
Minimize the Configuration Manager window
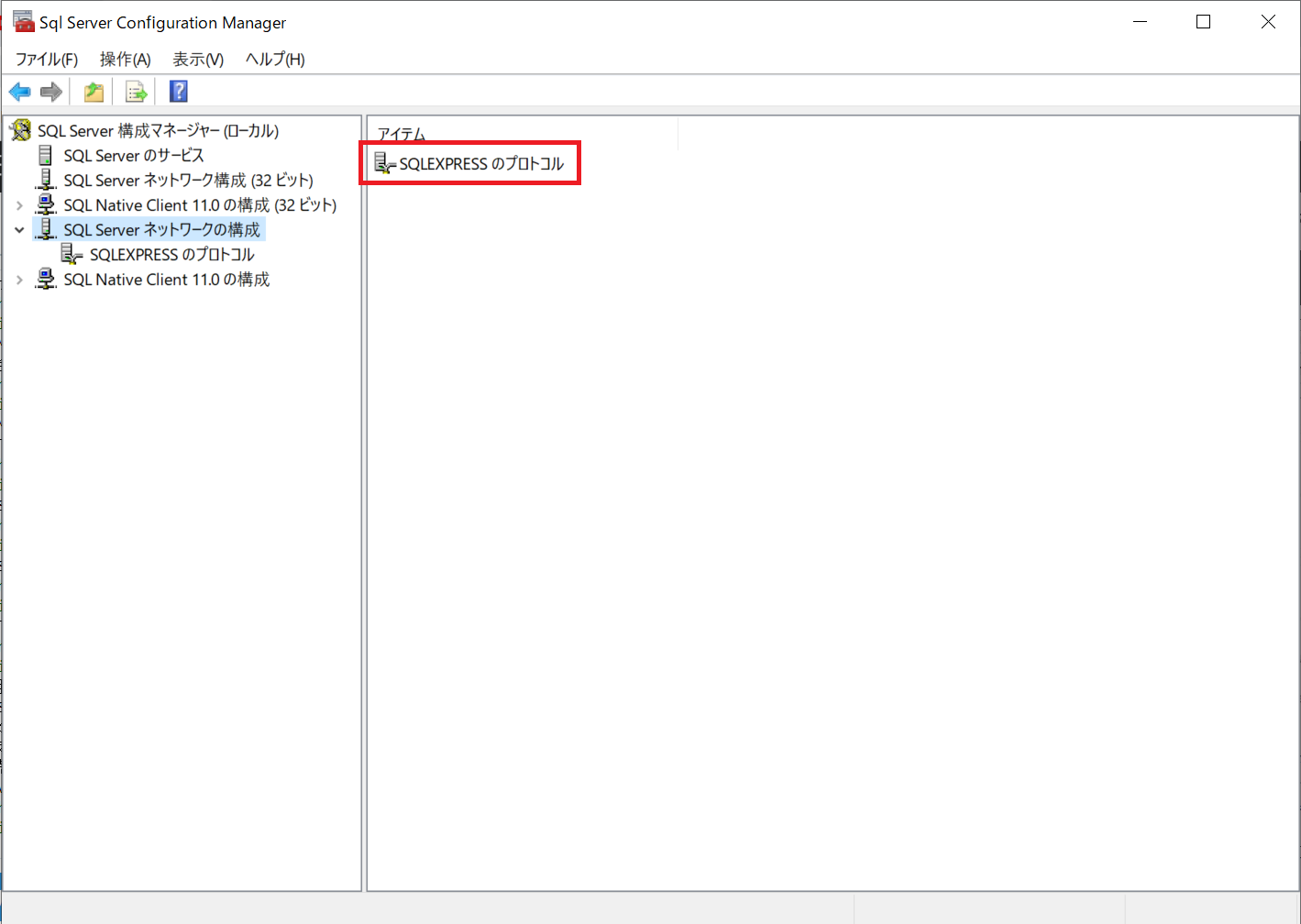pos(1141,22)
